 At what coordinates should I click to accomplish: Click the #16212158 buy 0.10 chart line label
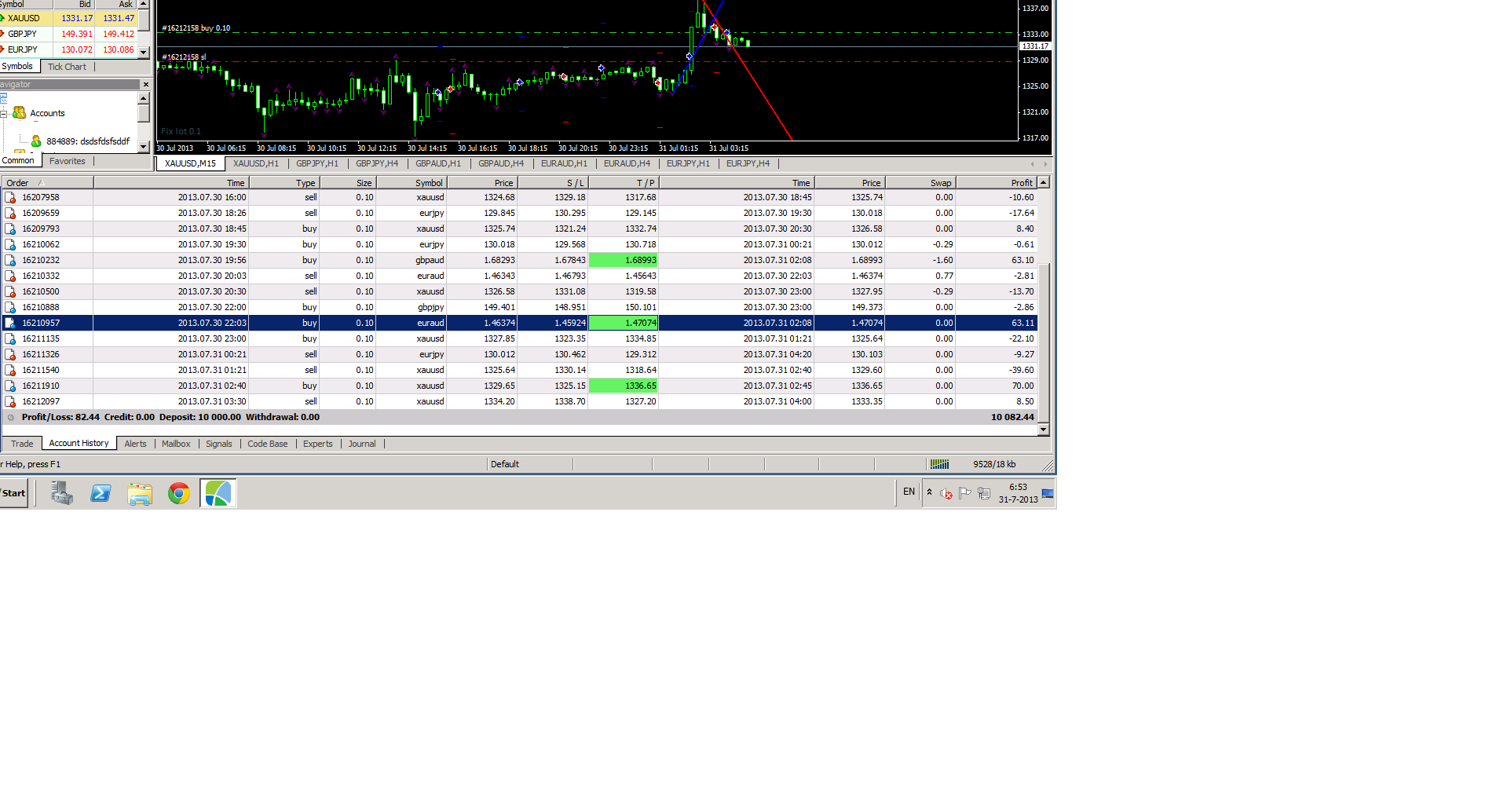click(x=196, y=28)
